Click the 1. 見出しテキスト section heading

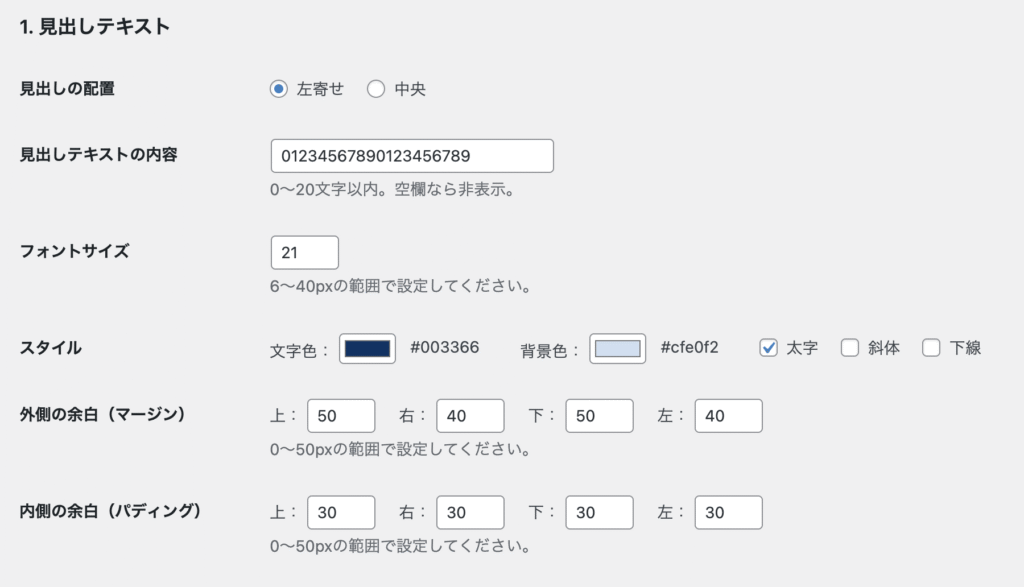95,27
